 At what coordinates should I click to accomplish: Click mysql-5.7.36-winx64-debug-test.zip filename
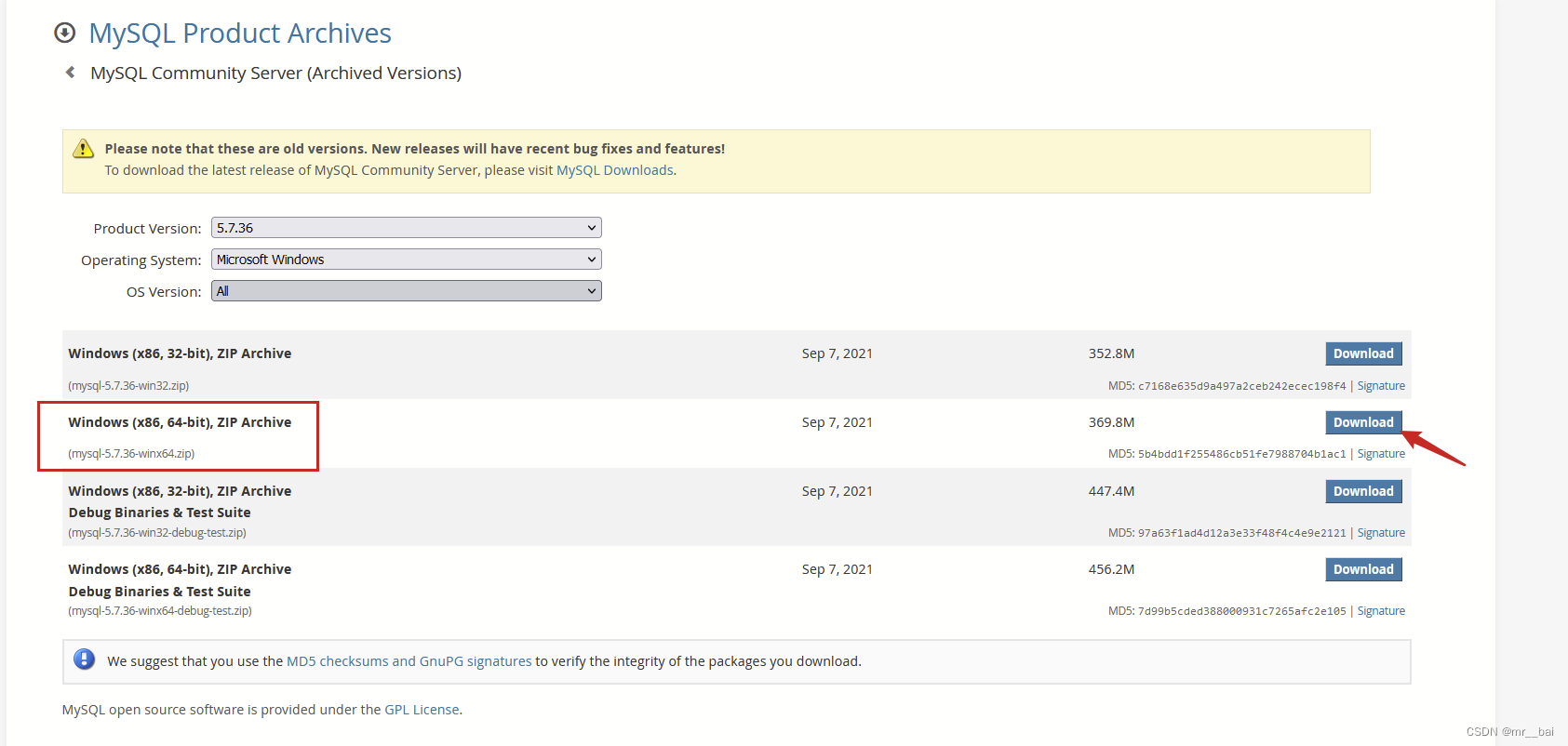tap(160, 611)
